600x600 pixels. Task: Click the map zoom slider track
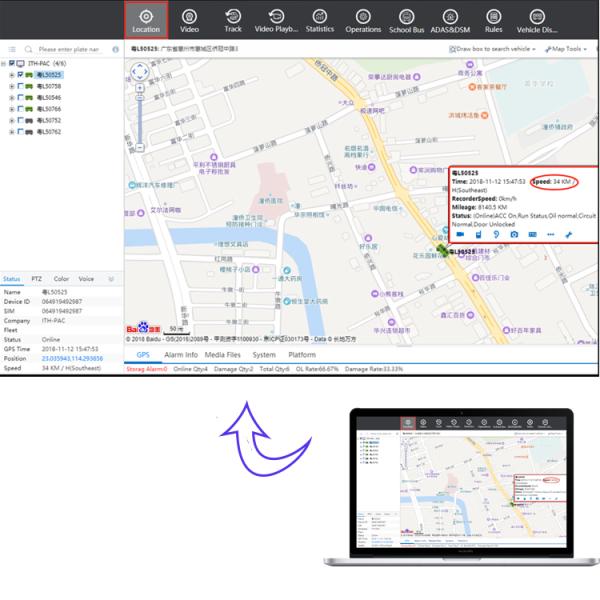click(x=139, y=115)
